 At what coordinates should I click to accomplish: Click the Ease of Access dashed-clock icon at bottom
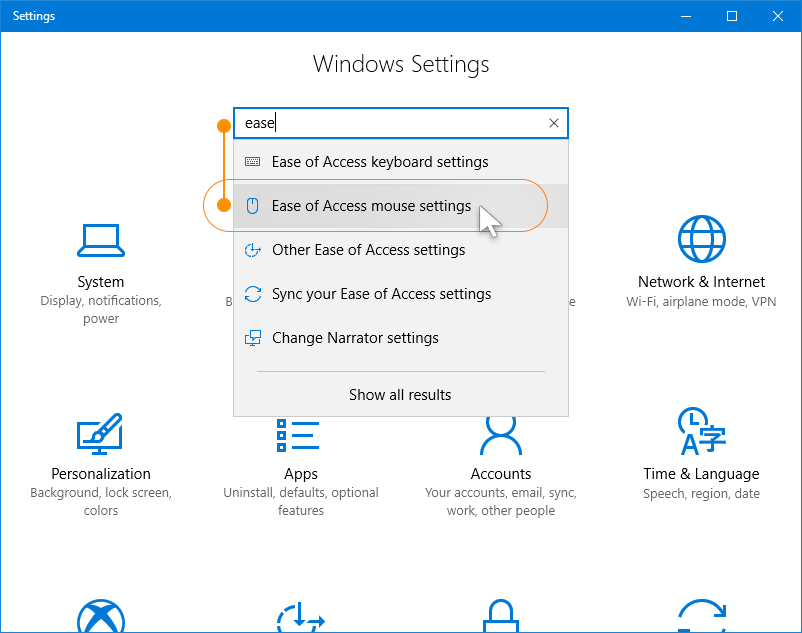(299, 618)
